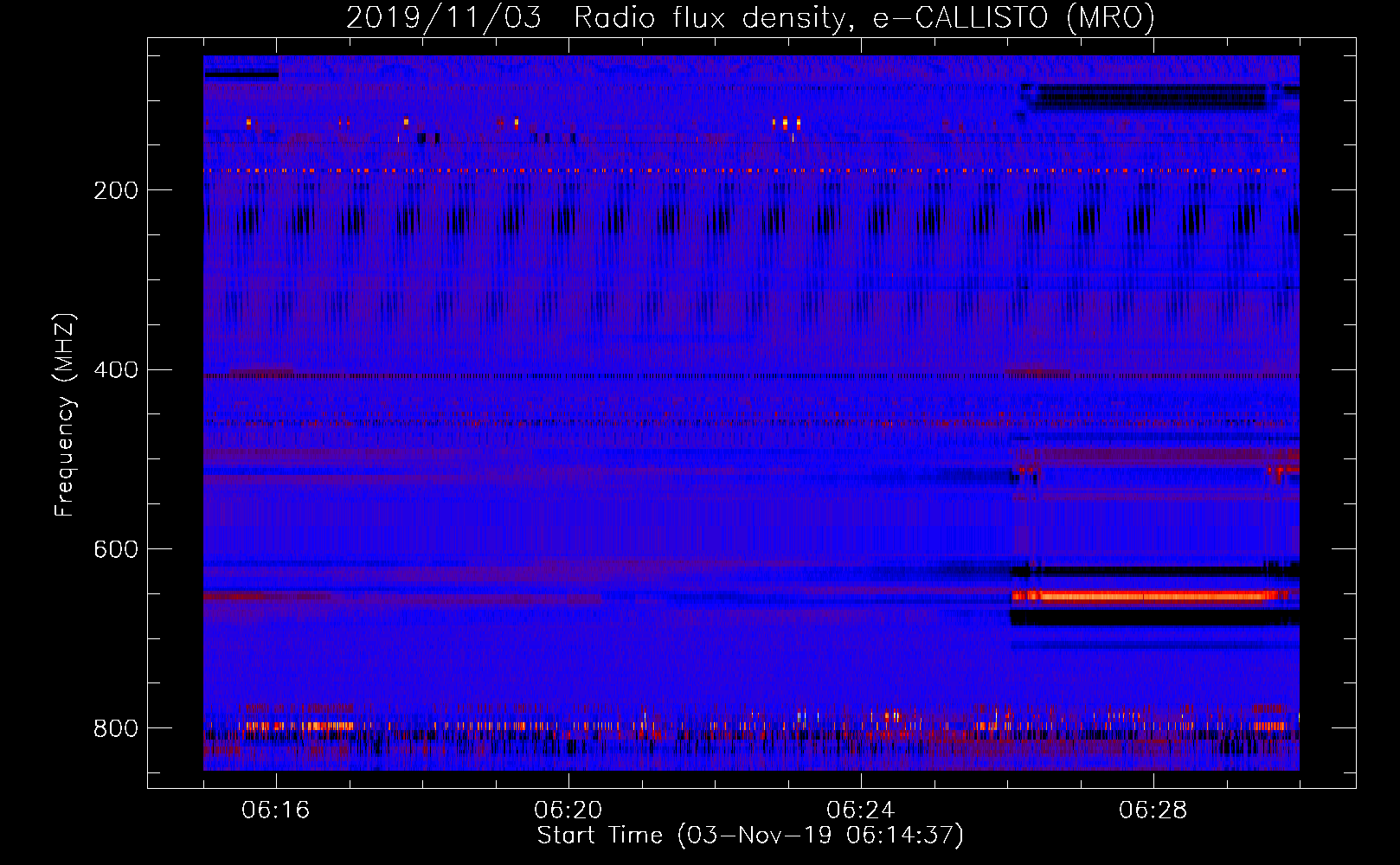Click the 'Frequency (MHZ)' y-axis label
Image resolution: width=1400 pixels, height=865 pixels.
[64, 414]
